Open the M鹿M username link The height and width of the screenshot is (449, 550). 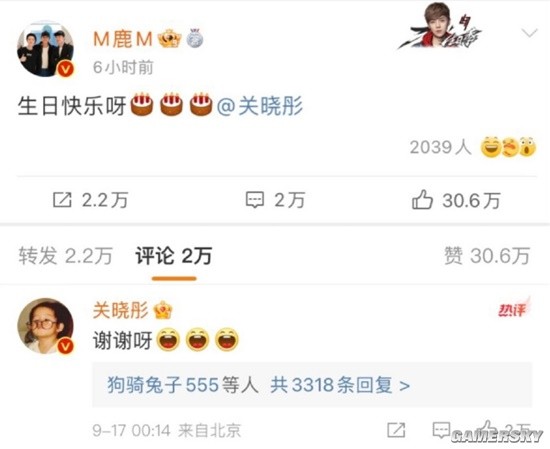click(x=123, y=39)
